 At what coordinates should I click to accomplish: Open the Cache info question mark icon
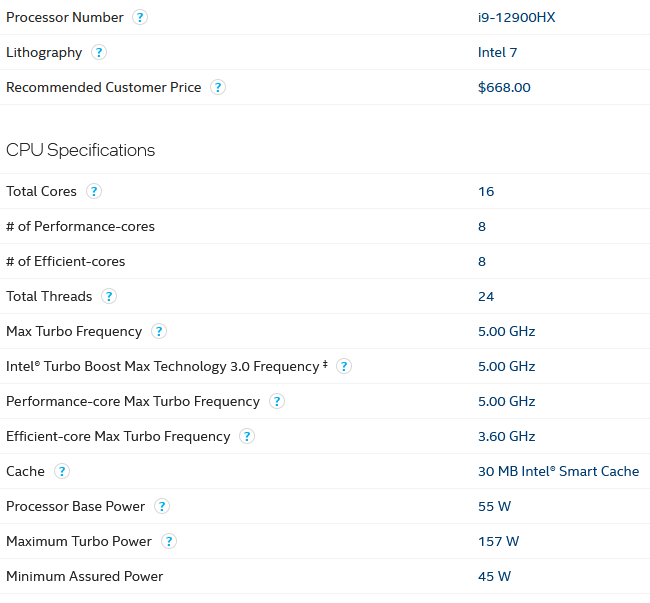click(x=62, y=472)
